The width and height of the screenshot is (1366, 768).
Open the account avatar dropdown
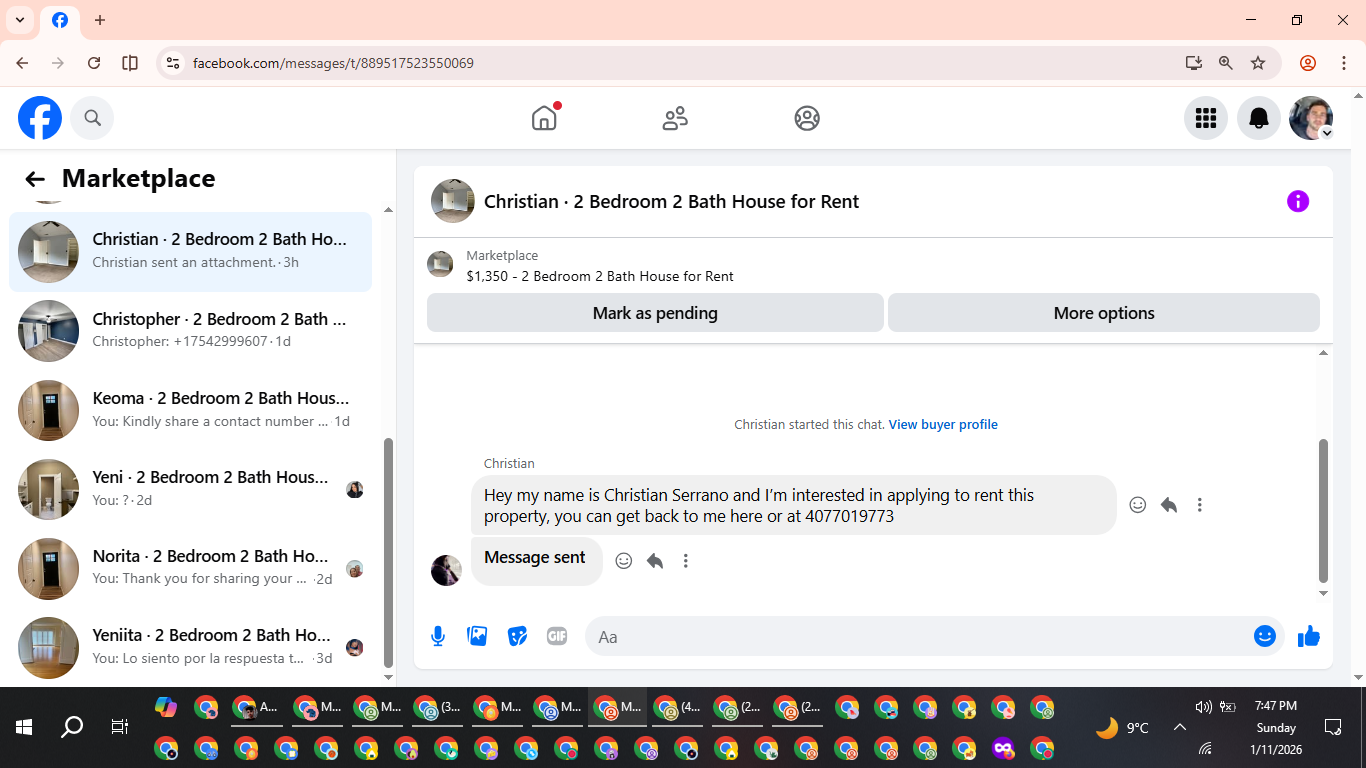click(x=1311, y=118)
